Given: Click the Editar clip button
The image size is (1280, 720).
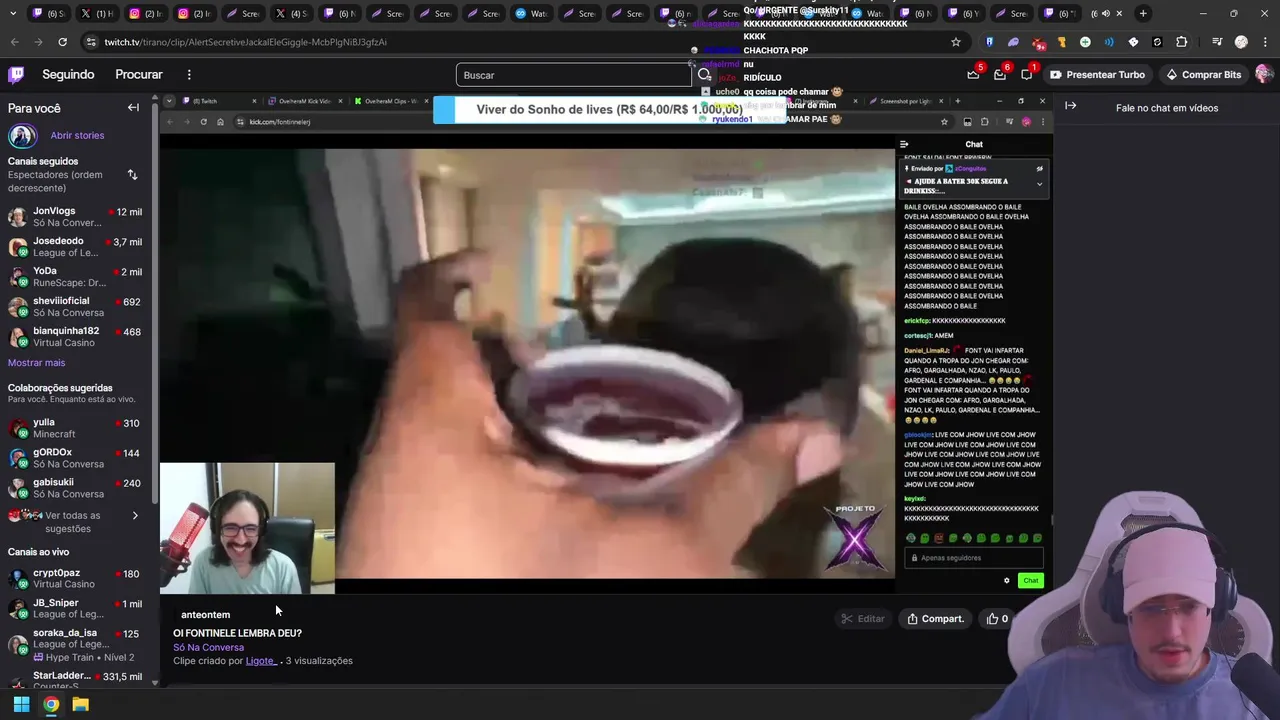Looking at the screenshot, I should [x=862, y=619].
